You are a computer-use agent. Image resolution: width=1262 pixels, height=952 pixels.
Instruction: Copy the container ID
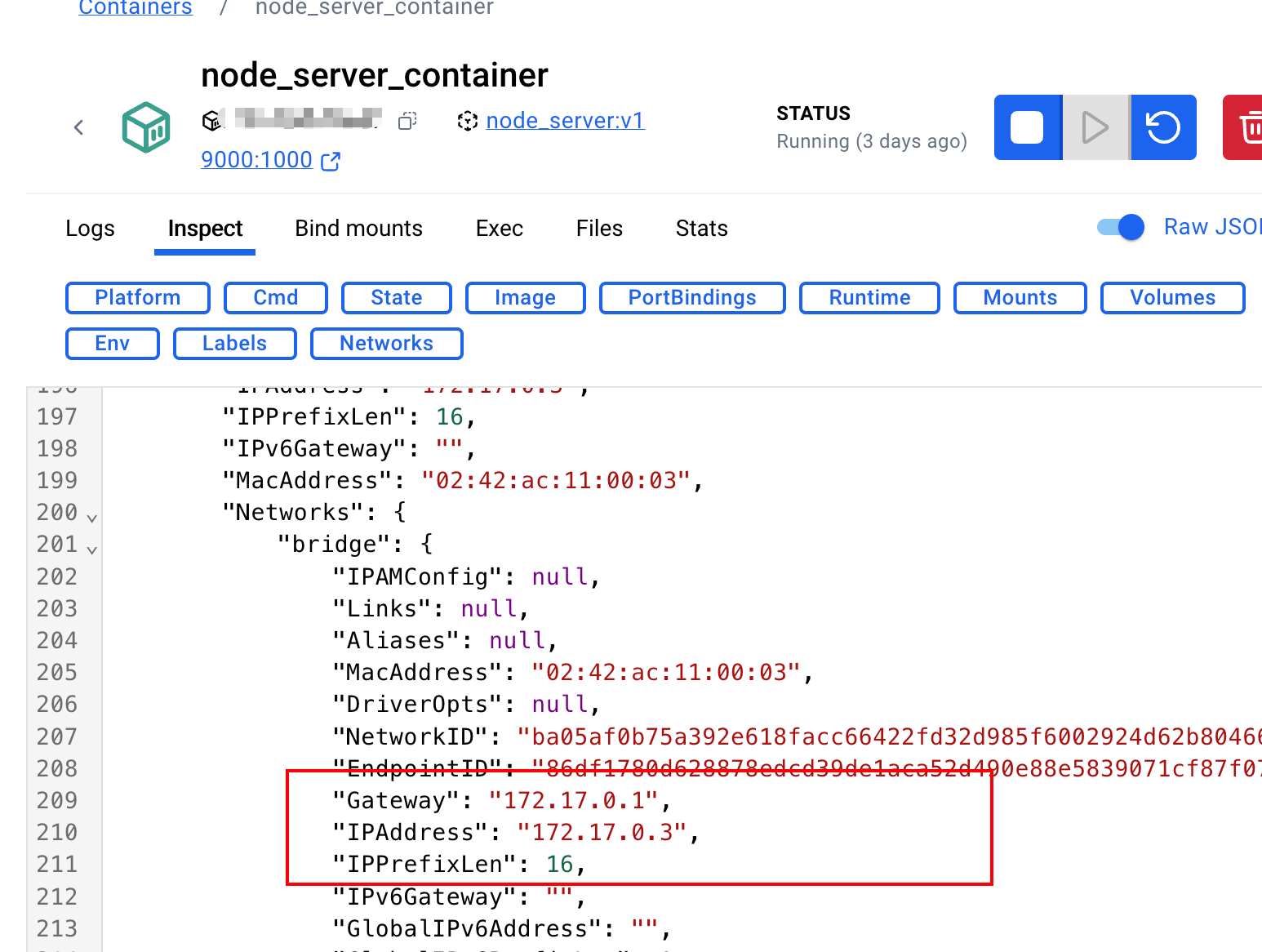click(x=407, y=121)
